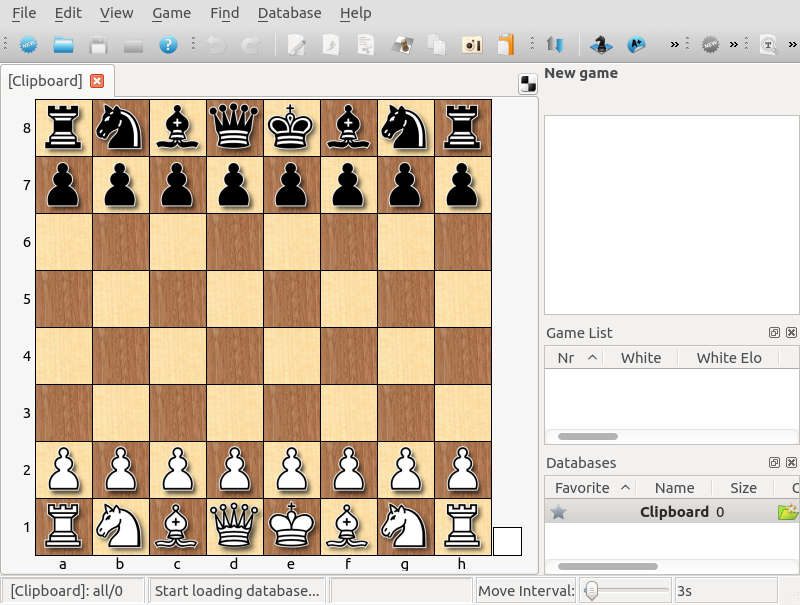Flip the board orientation
800x605 pixels.
(556, 45)
